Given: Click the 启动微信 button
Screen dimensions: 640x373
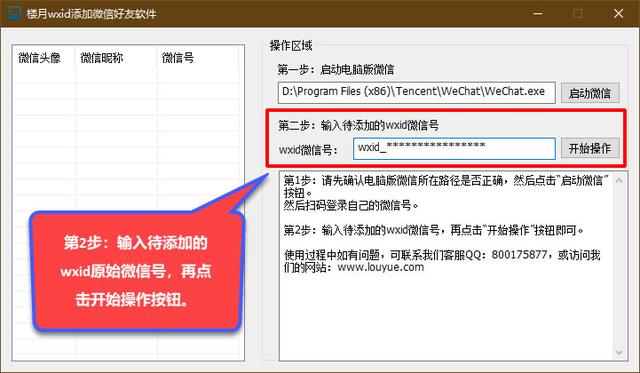Looking at the screenshot, I should 590,93.
